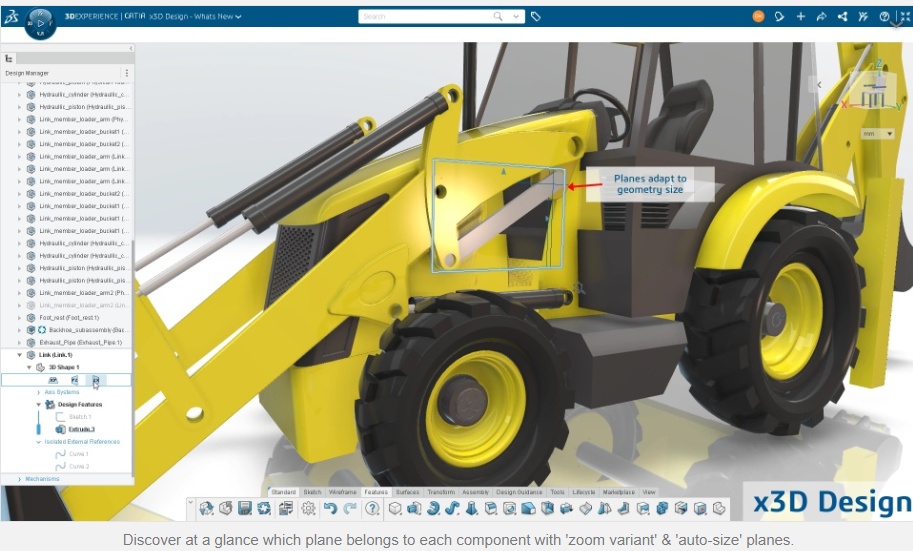The image size is (913, 551).
Task: Open Design Manager three-dots menu
Action: (126, 73)
